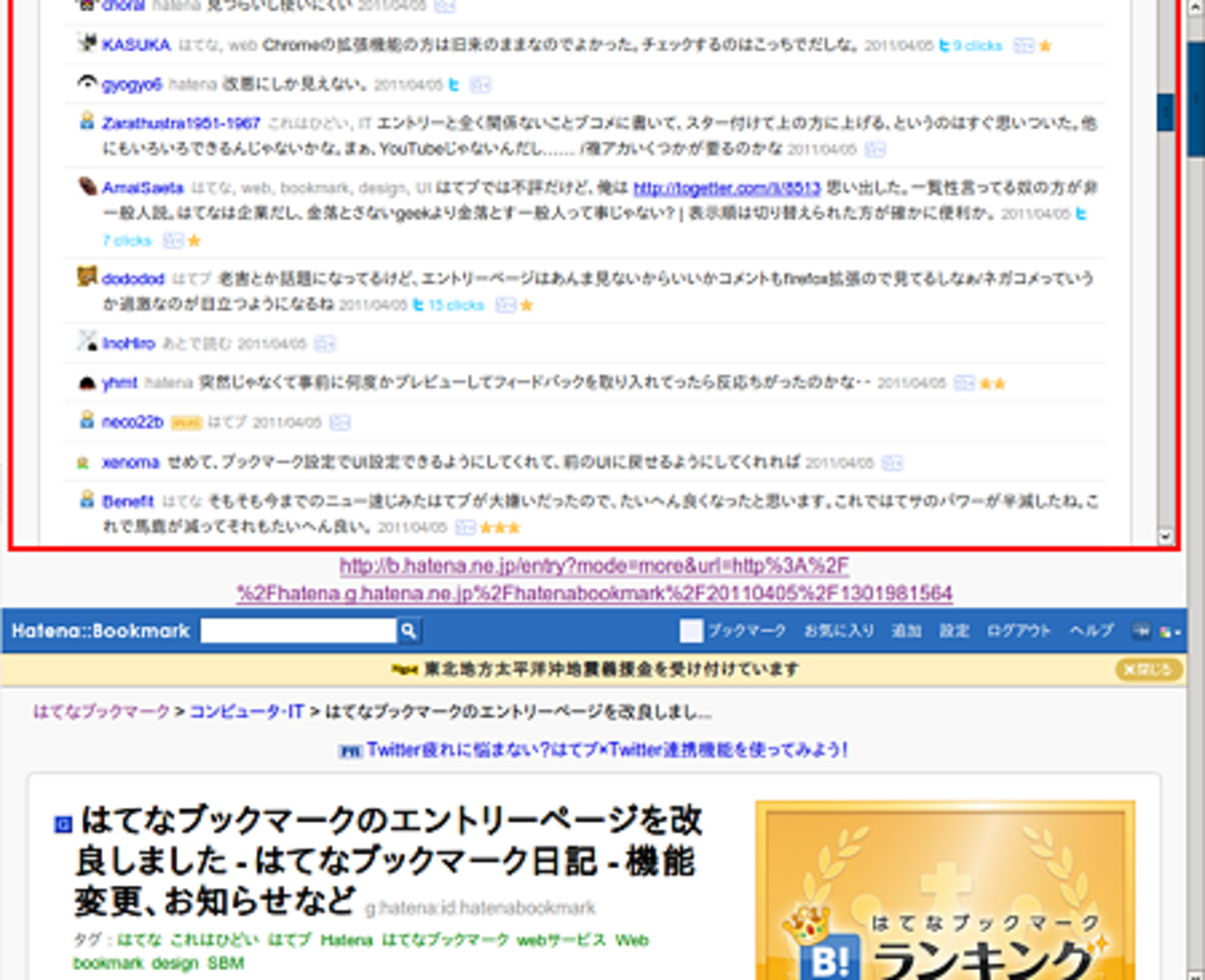Screen dimensions: 1205x980
Task: Open the dropdown at the header's far right
Action: coord(1170,631)
